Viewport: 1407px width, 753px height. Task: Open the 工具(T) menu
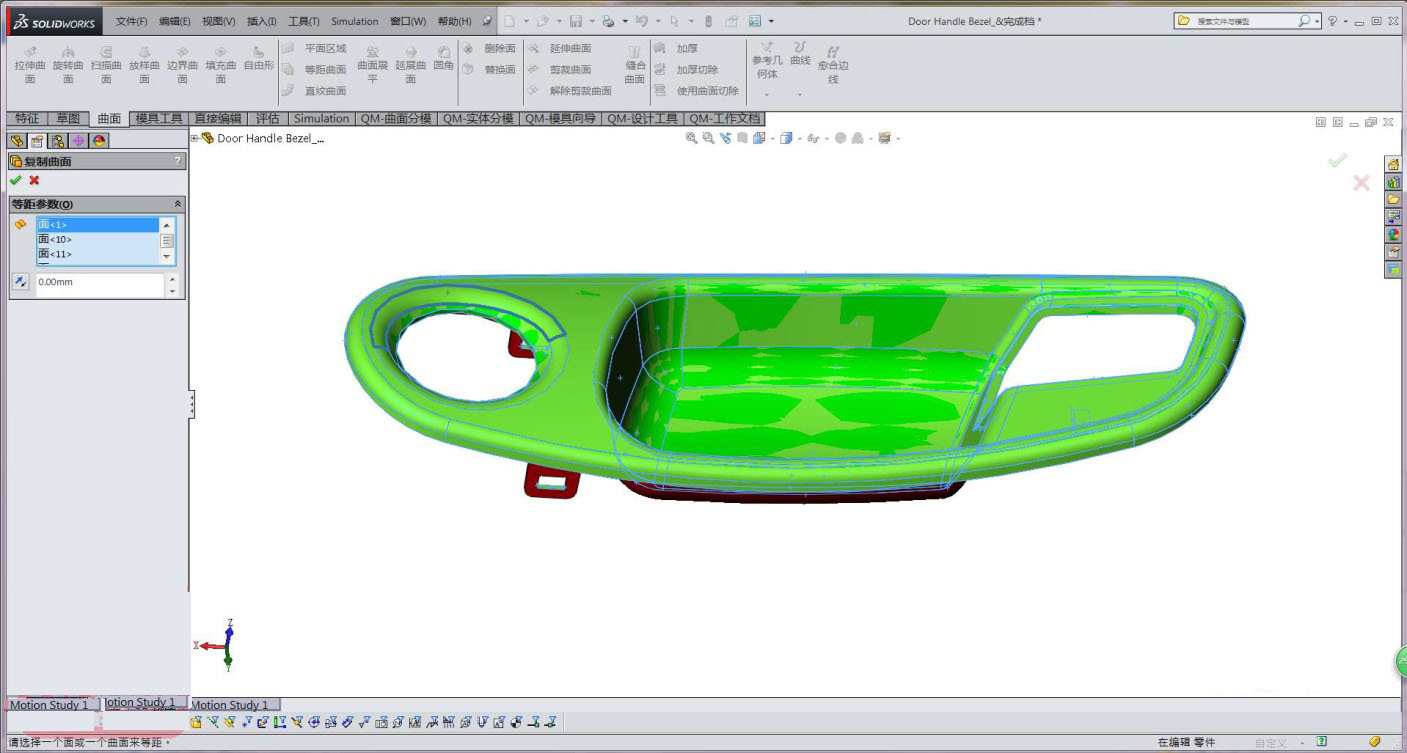click(303, 21)
